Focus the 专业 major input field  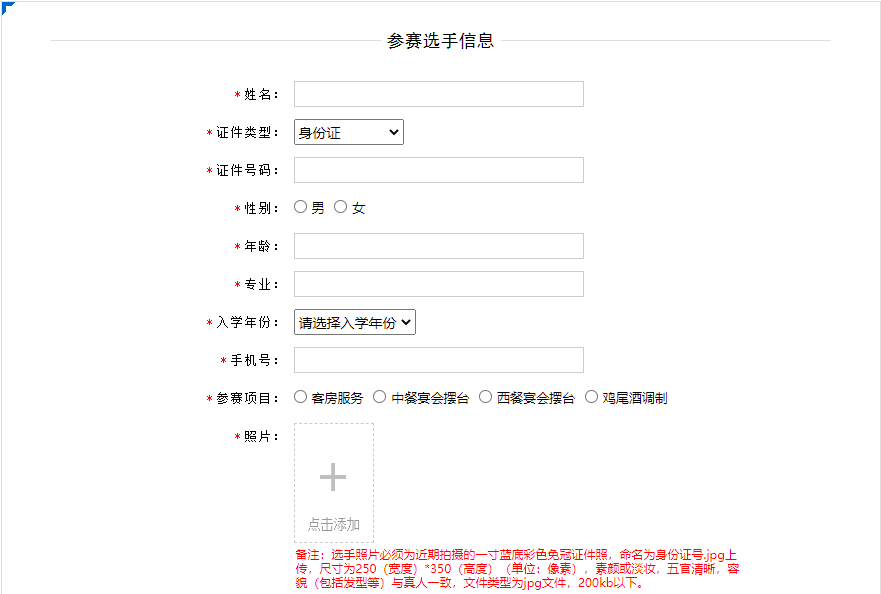(438, 283)
